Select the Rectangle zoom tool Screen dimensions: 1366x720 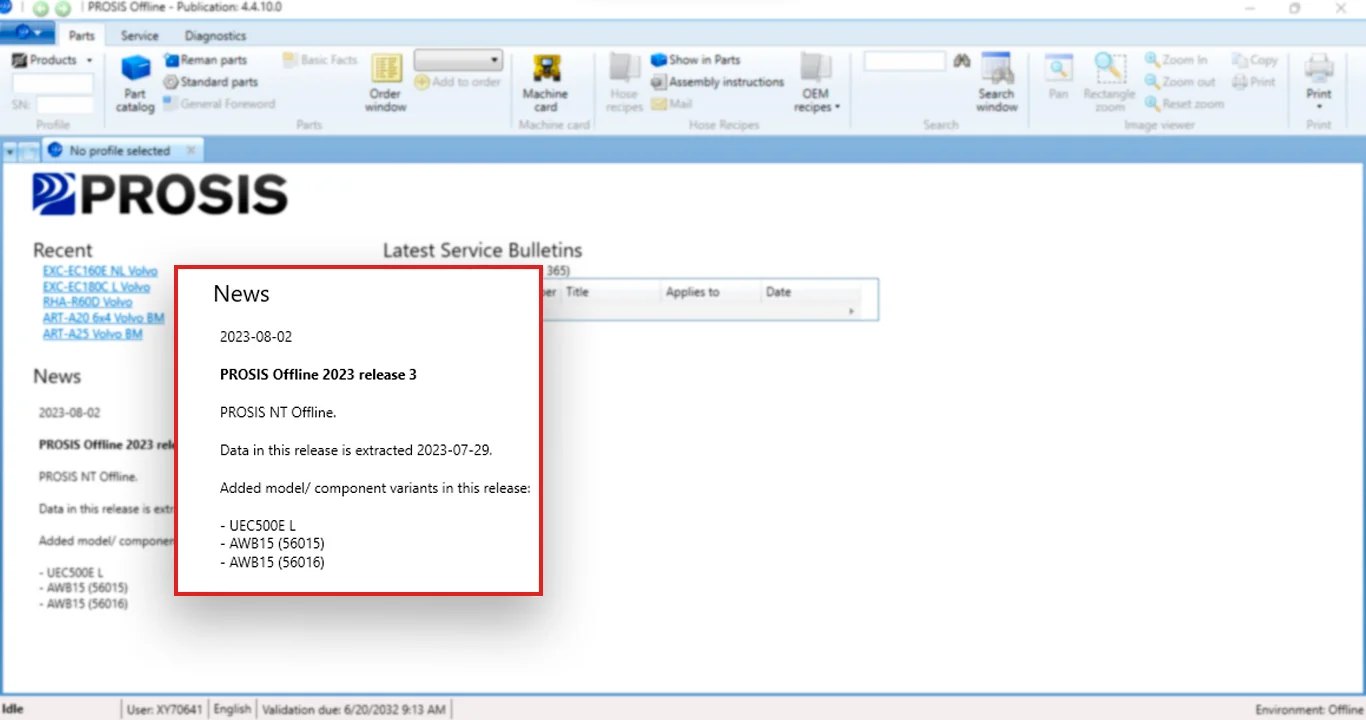pos(1109,83)
